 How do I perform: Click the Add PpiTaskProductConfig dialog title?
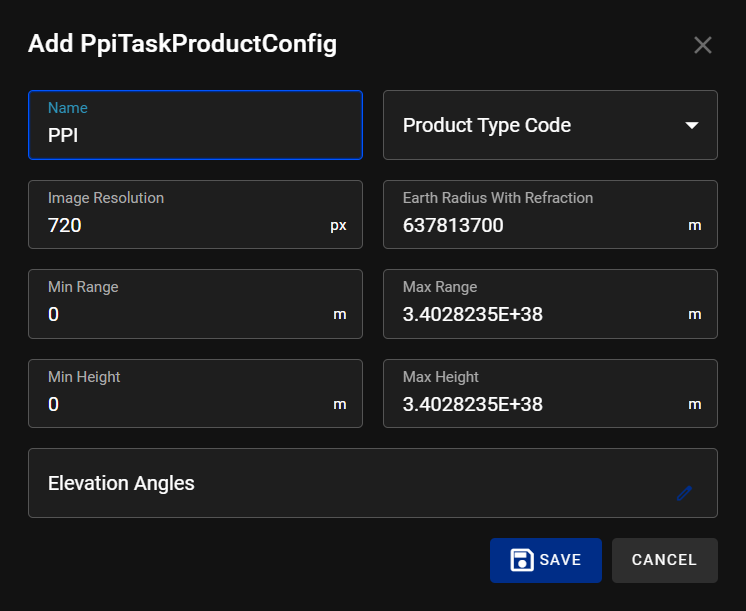point(182,44)
